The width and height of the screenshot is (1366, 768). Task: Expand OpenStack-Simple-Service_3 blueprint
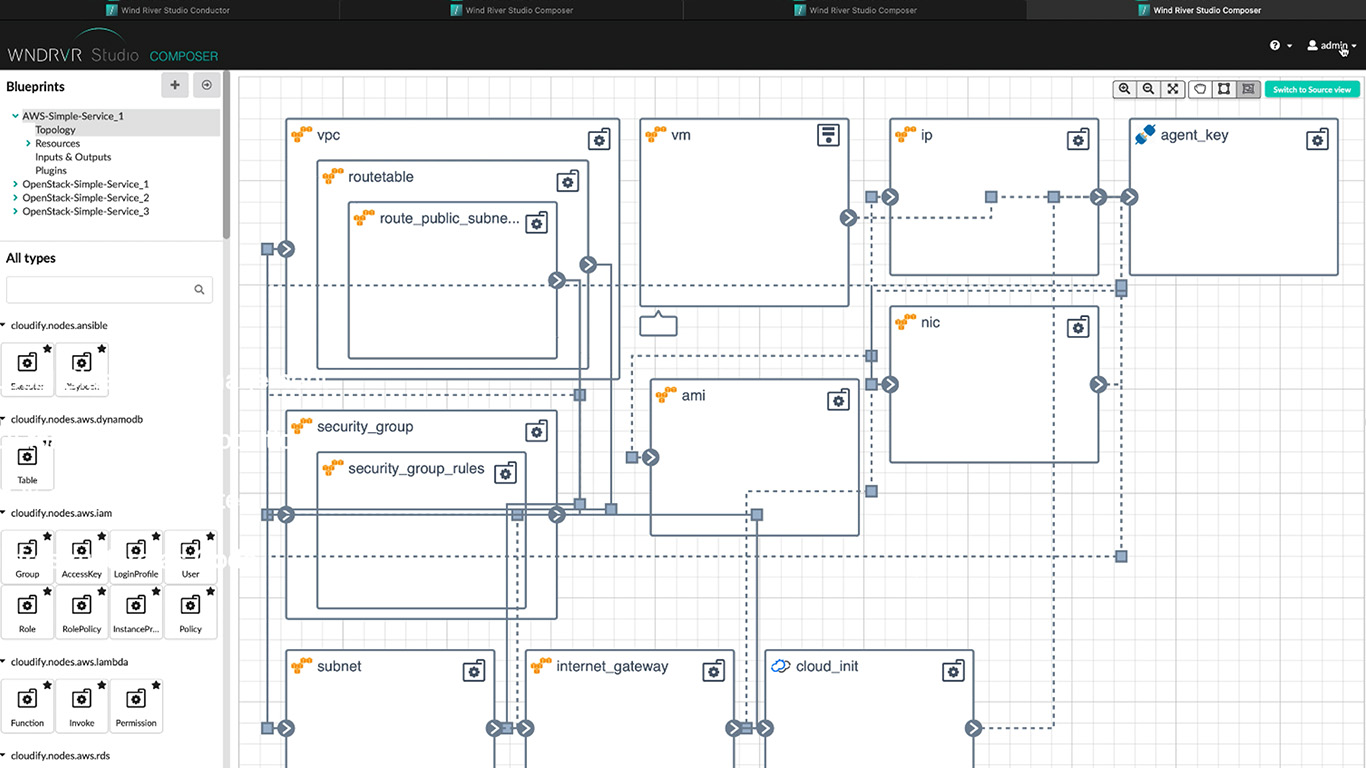pos(15,211)
